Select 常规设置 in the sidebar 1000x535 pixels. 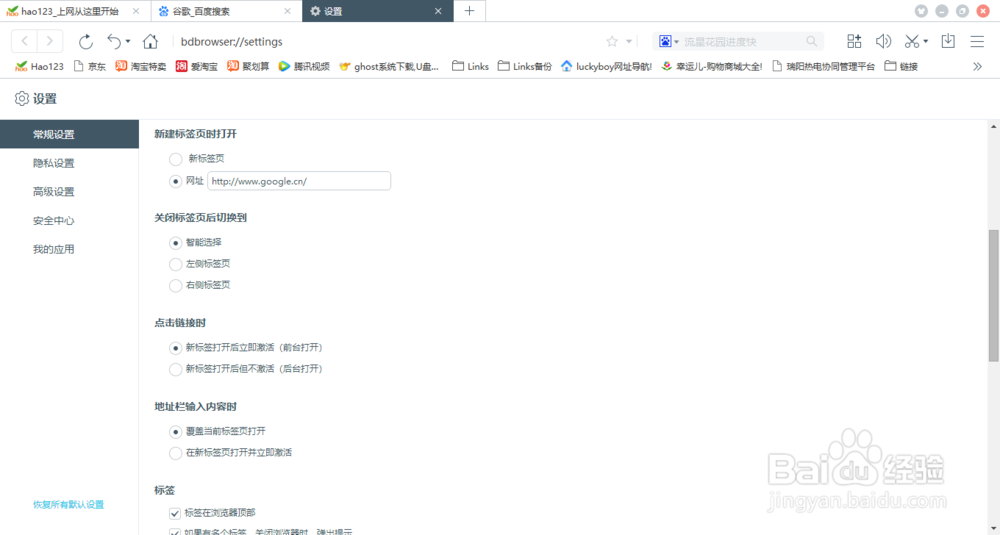[x=69, y=135]
